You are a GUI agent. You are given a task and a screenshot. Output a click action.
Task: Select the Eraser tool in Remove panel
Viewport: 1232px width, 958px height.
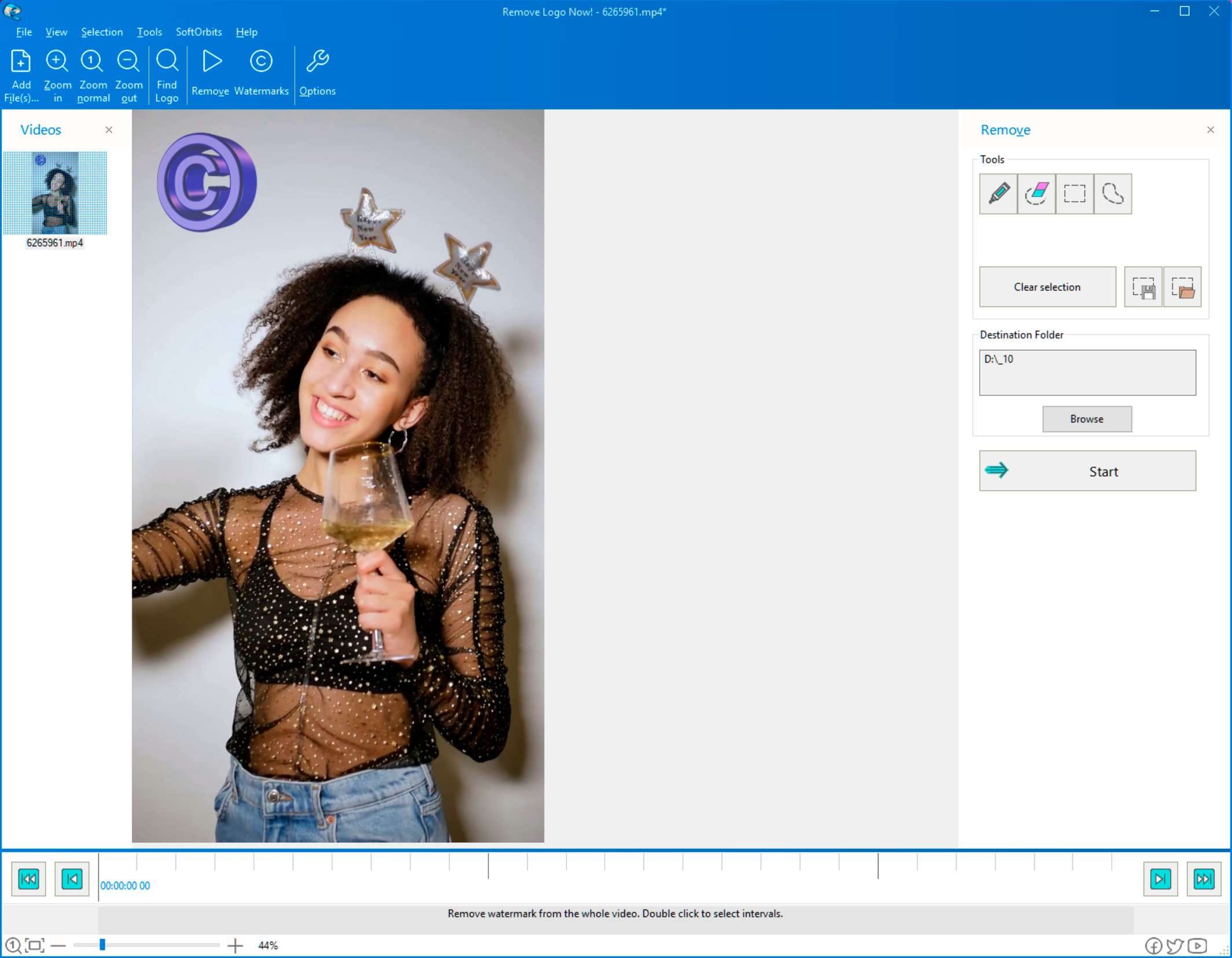click(1036, 192)
